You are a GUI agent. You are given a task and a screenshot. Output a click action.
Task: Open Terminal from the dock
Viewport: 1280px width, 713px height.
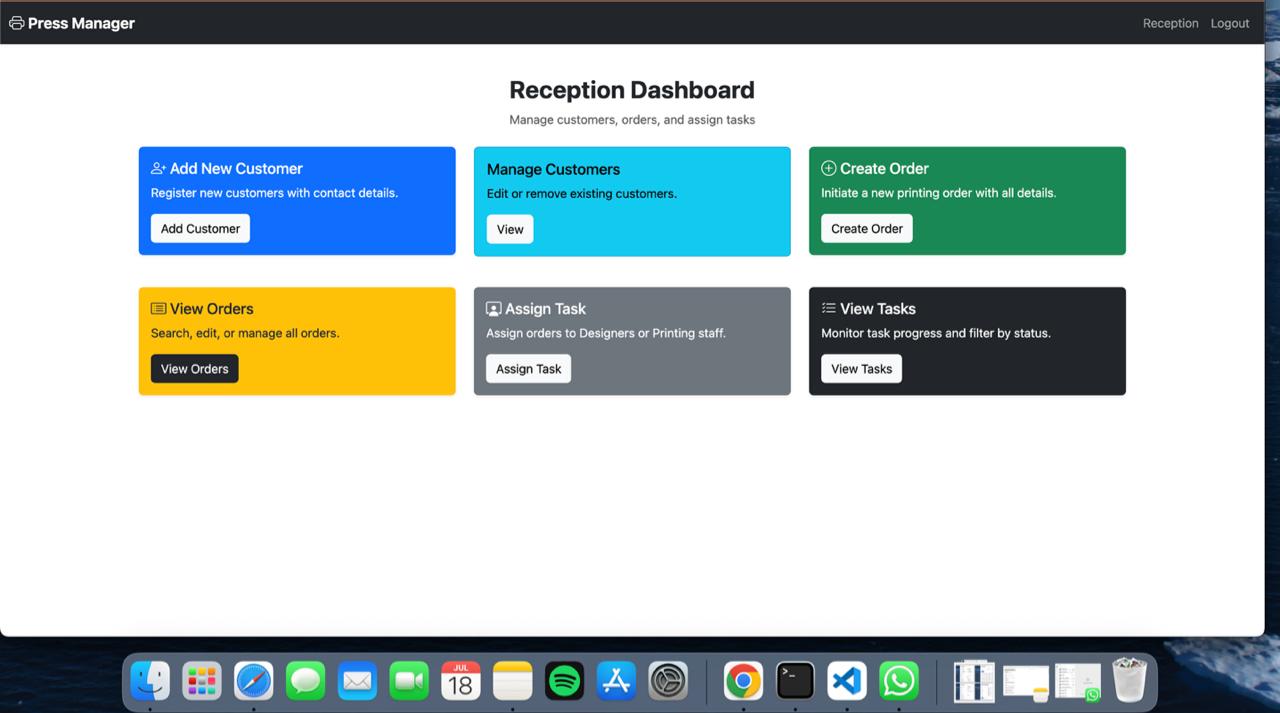coord(795,681)
